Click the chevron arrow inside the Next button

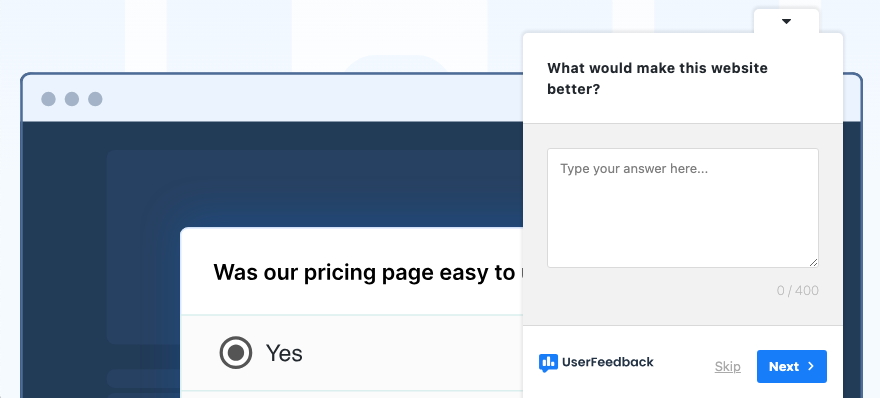810,366
